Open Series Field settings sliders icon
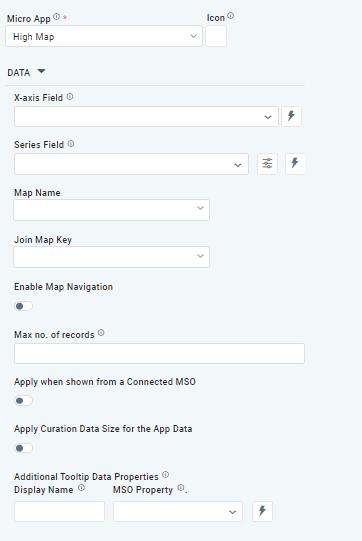 point(267,163)
